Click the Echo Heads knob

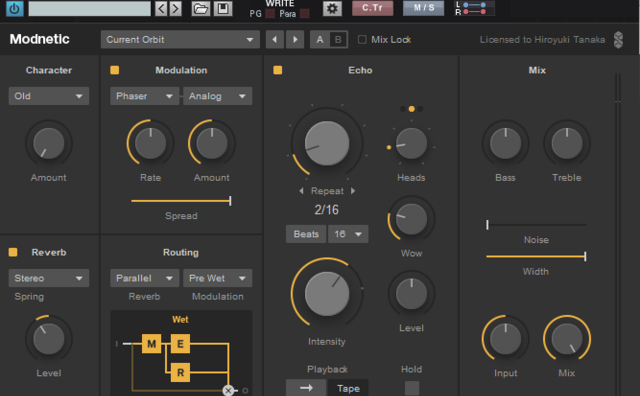411,143
